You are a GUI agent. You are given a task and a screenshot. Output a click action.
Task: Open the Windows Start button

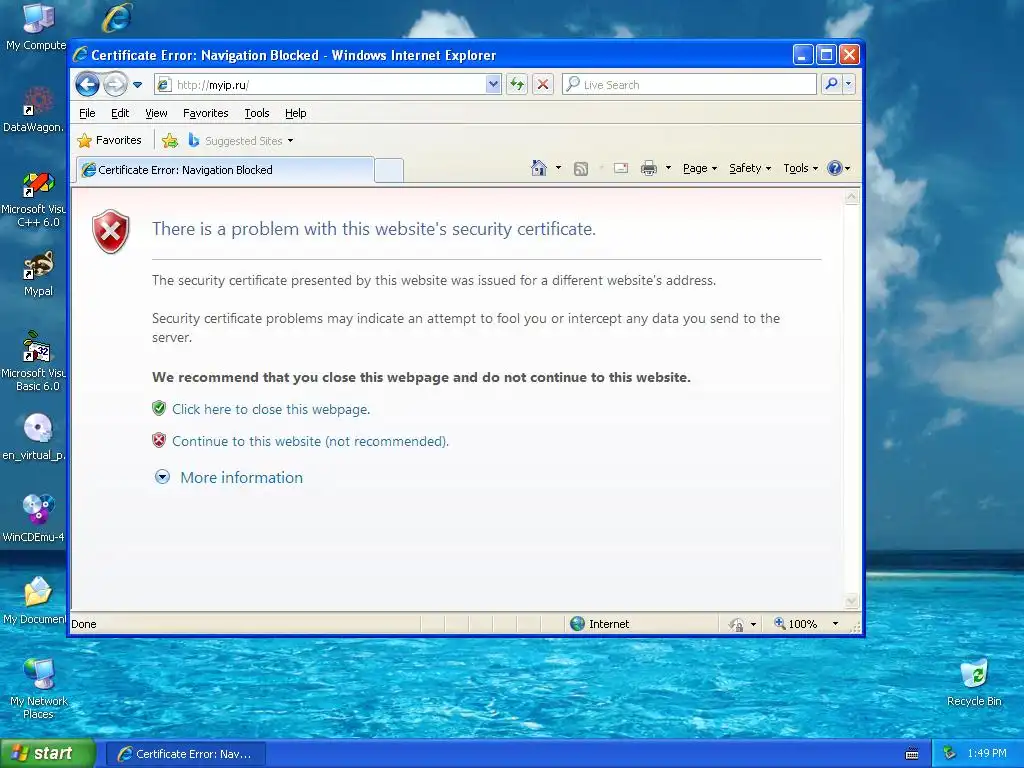[48, 754]
